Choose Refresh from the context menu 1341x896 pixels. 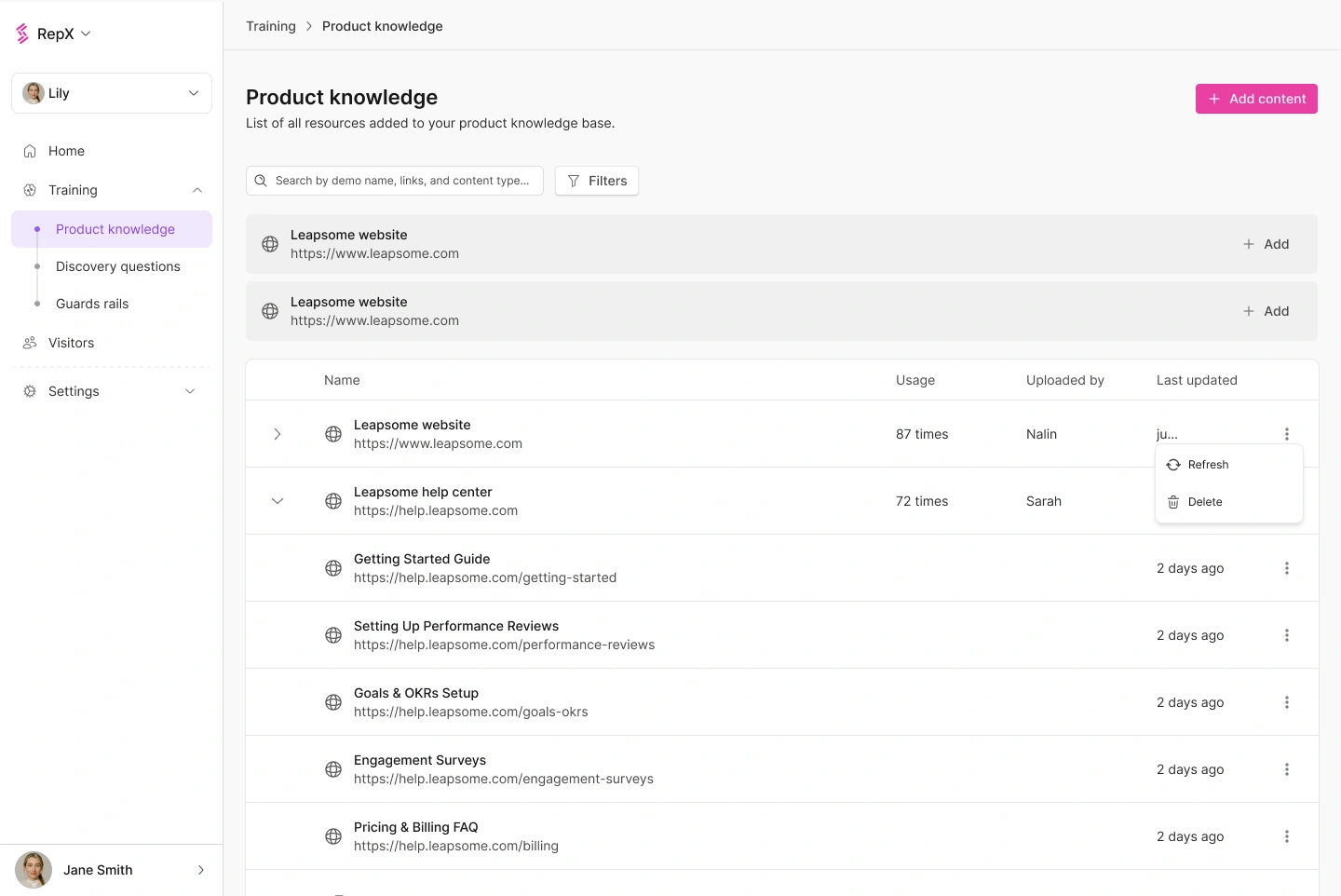[x=1229, y=465]
